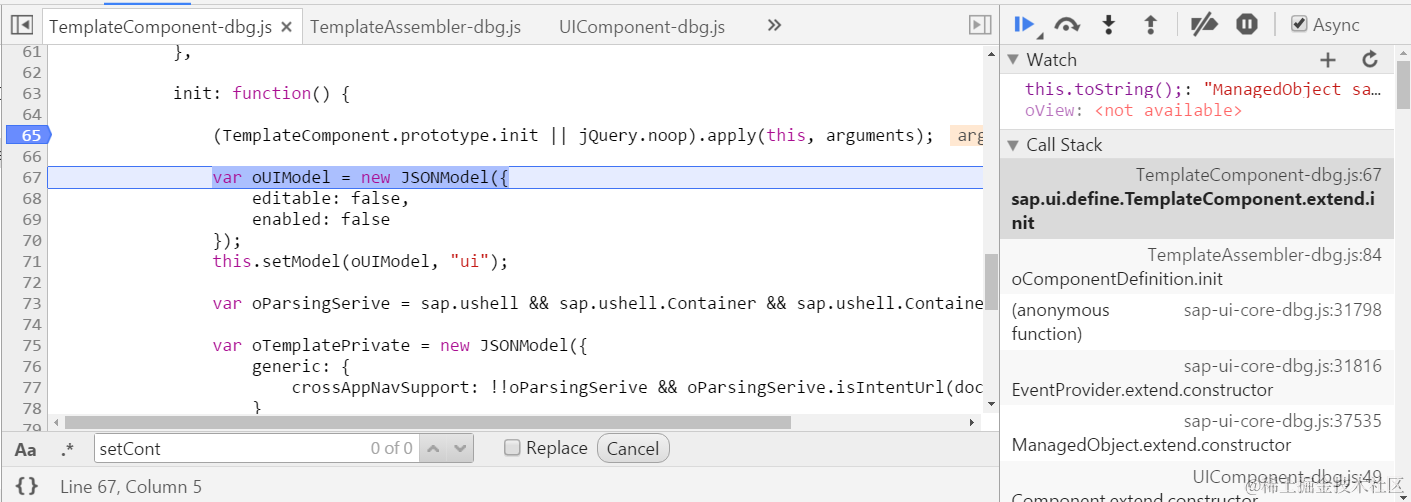Refresh watch expressions
This screenshot has width=1411, height=502.
tap(1370, 60)
